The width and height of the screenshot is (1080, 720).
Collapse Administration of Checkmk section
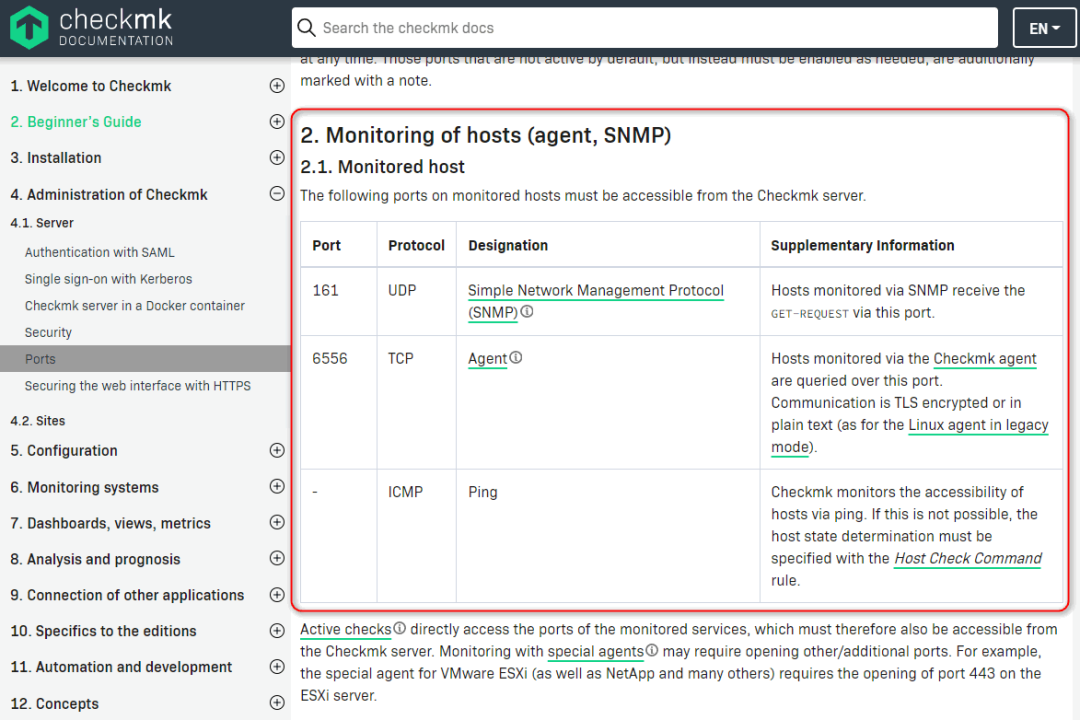277,194
